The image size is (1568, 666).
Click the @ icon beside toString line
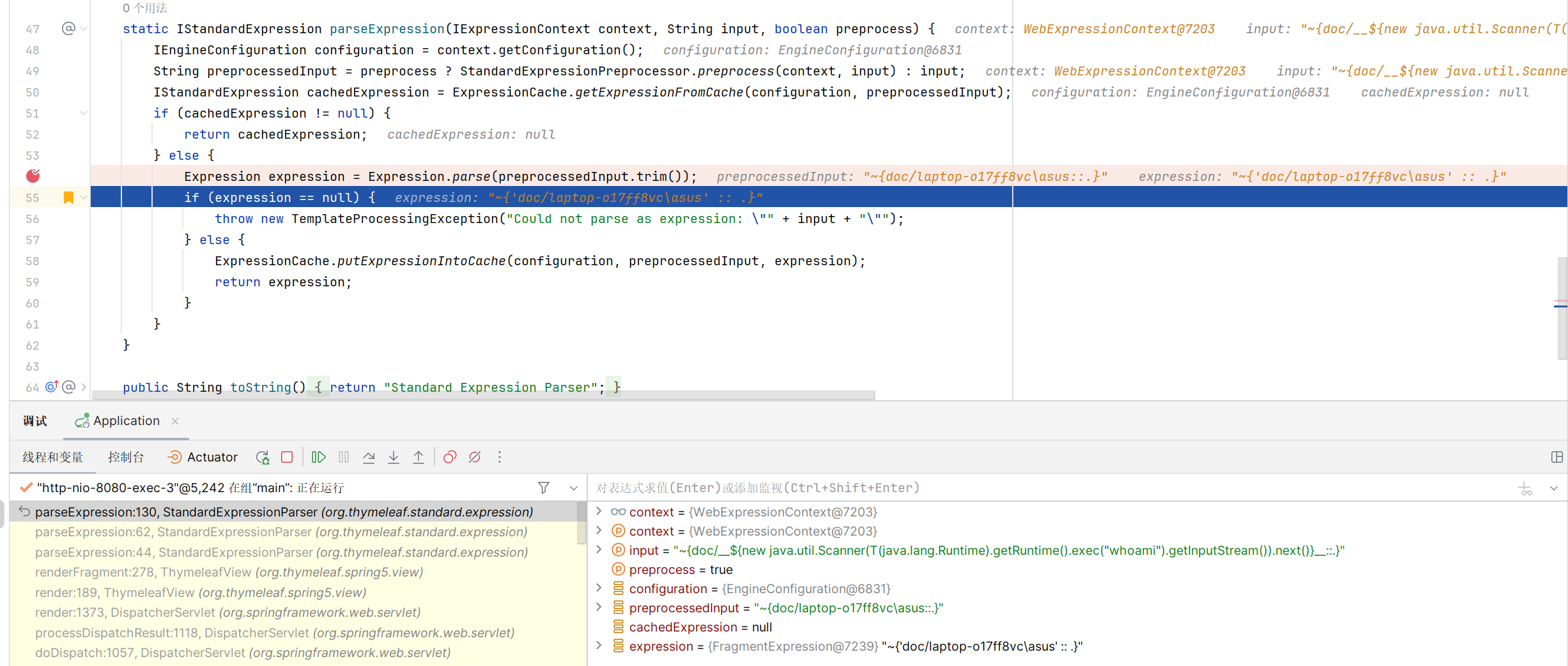68,387
